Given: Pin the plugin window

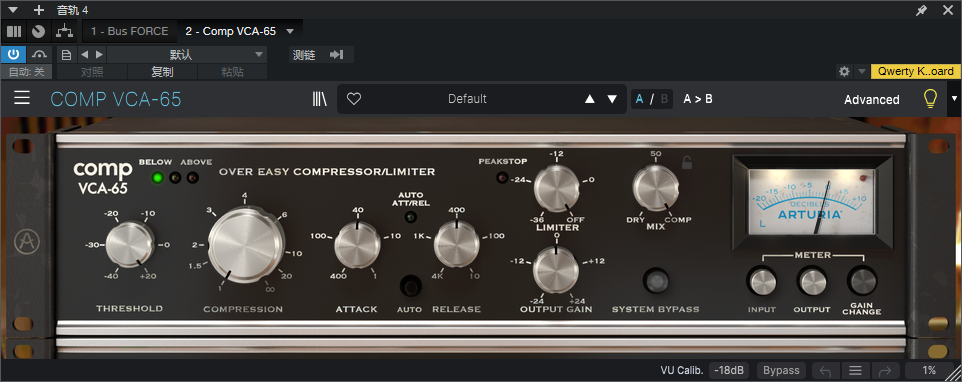Looking at the screenshot, I should coord(922,10).
